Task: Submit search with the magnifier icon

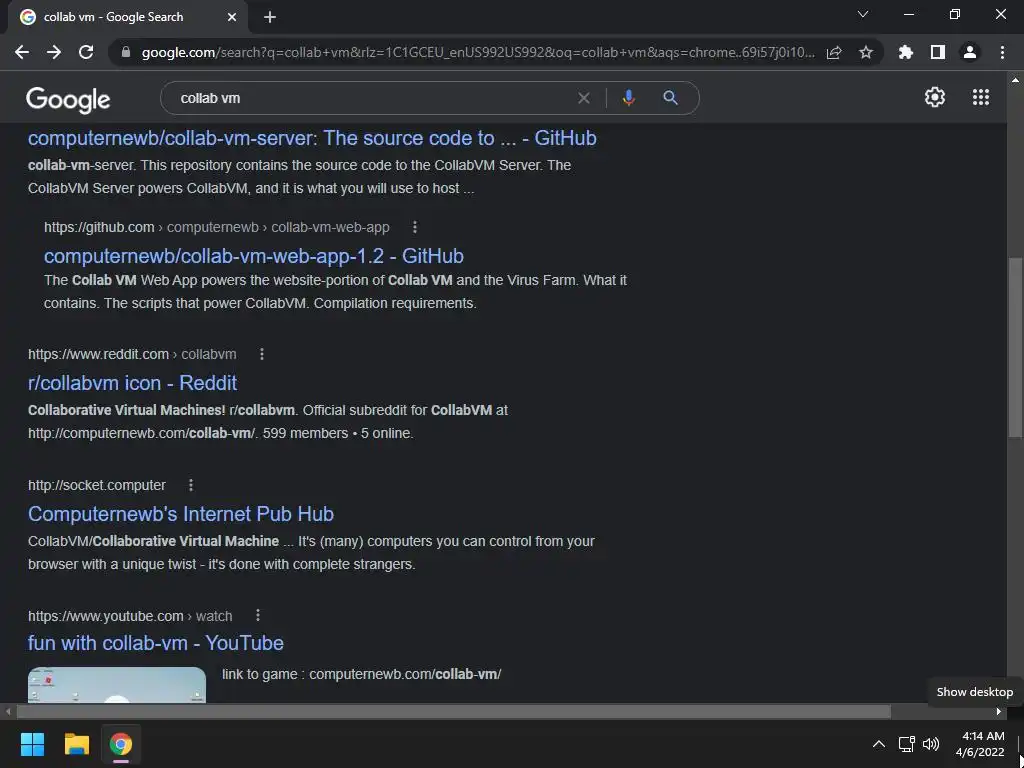Action: coord(671,98)
